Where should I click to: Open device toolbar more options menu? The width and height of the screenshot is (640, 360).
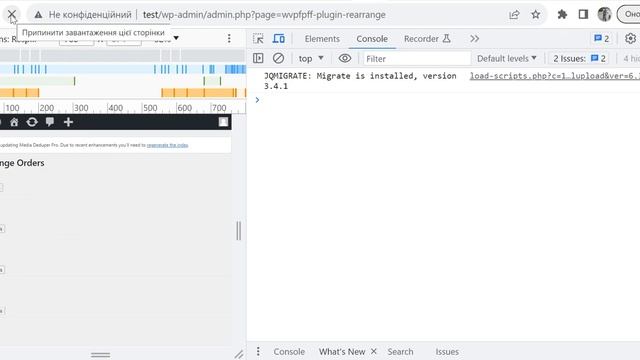[229, 38]
